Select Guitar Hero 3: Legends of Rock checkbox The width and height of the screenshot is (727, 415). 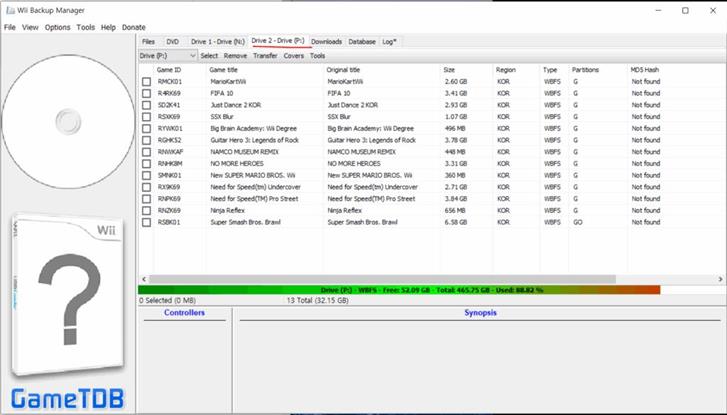[x=147, y=140]
